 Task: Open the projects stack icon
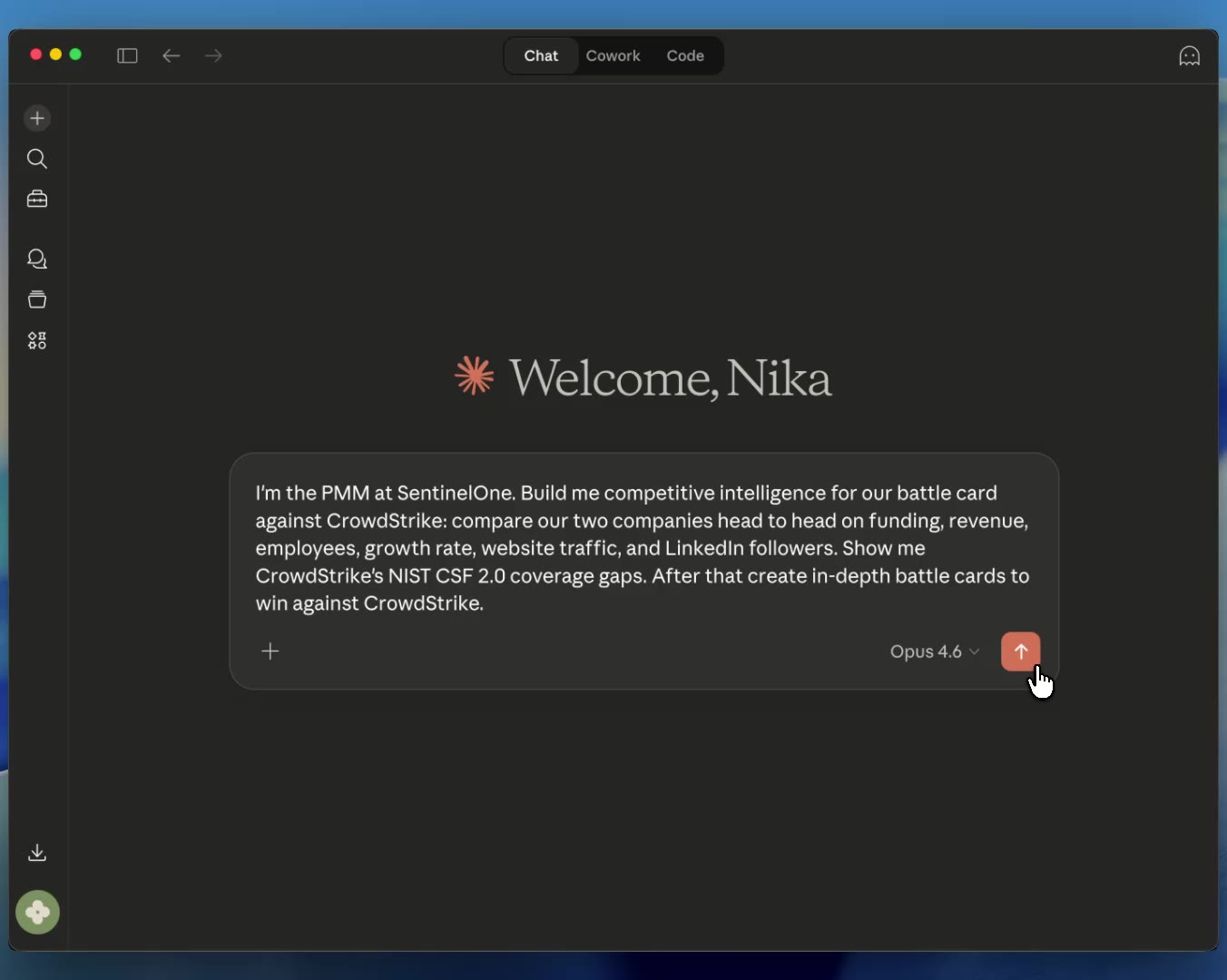click(x=37, y=299)
